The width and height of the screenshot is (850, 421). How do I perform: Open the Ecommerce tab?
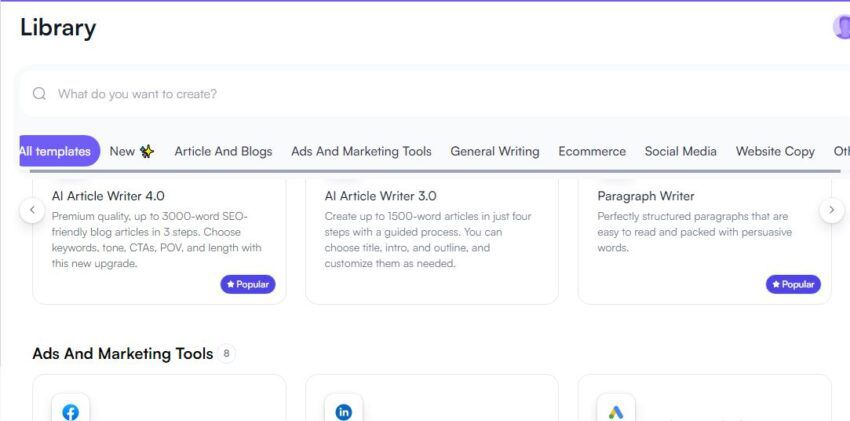coord(592,151)
